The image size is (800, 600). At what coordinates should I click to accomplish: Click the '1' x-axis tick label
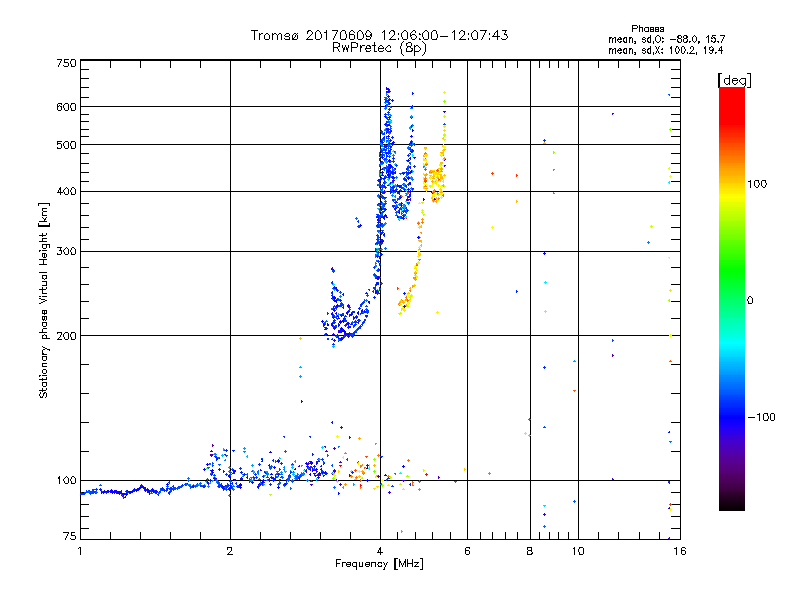click(80, 551)
